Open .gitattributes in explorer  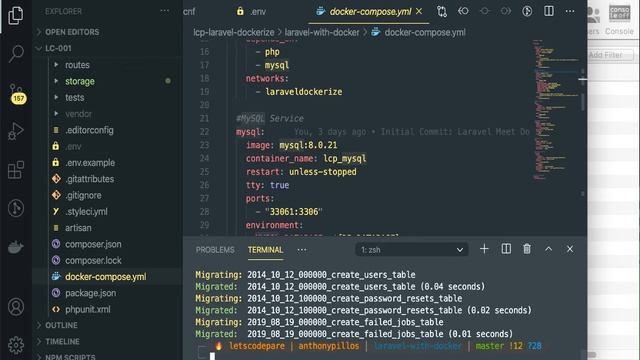click(x=89, y=179)
